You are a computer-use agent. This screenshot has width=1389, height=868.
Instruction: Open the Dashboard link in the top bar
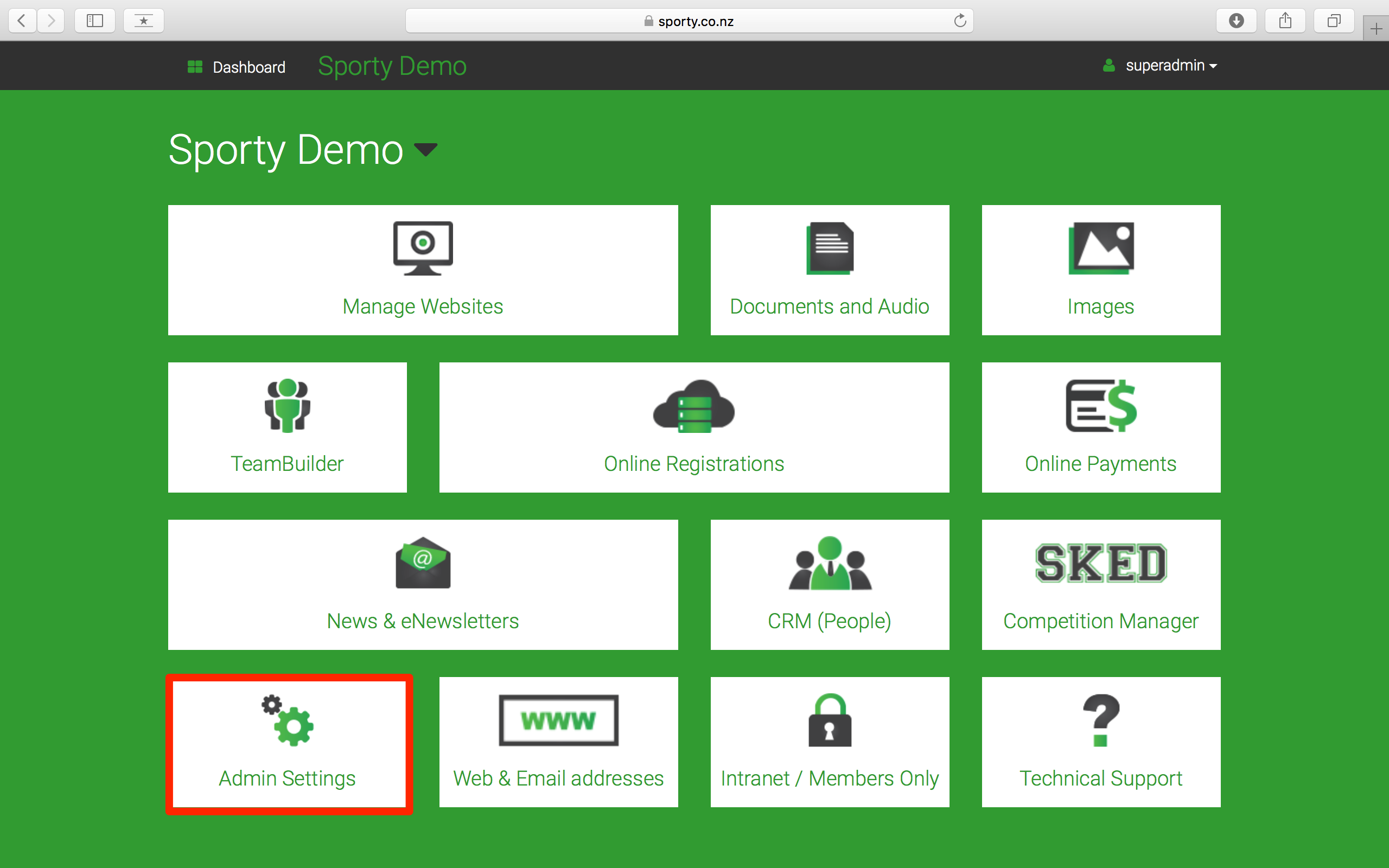pos(249,67)
